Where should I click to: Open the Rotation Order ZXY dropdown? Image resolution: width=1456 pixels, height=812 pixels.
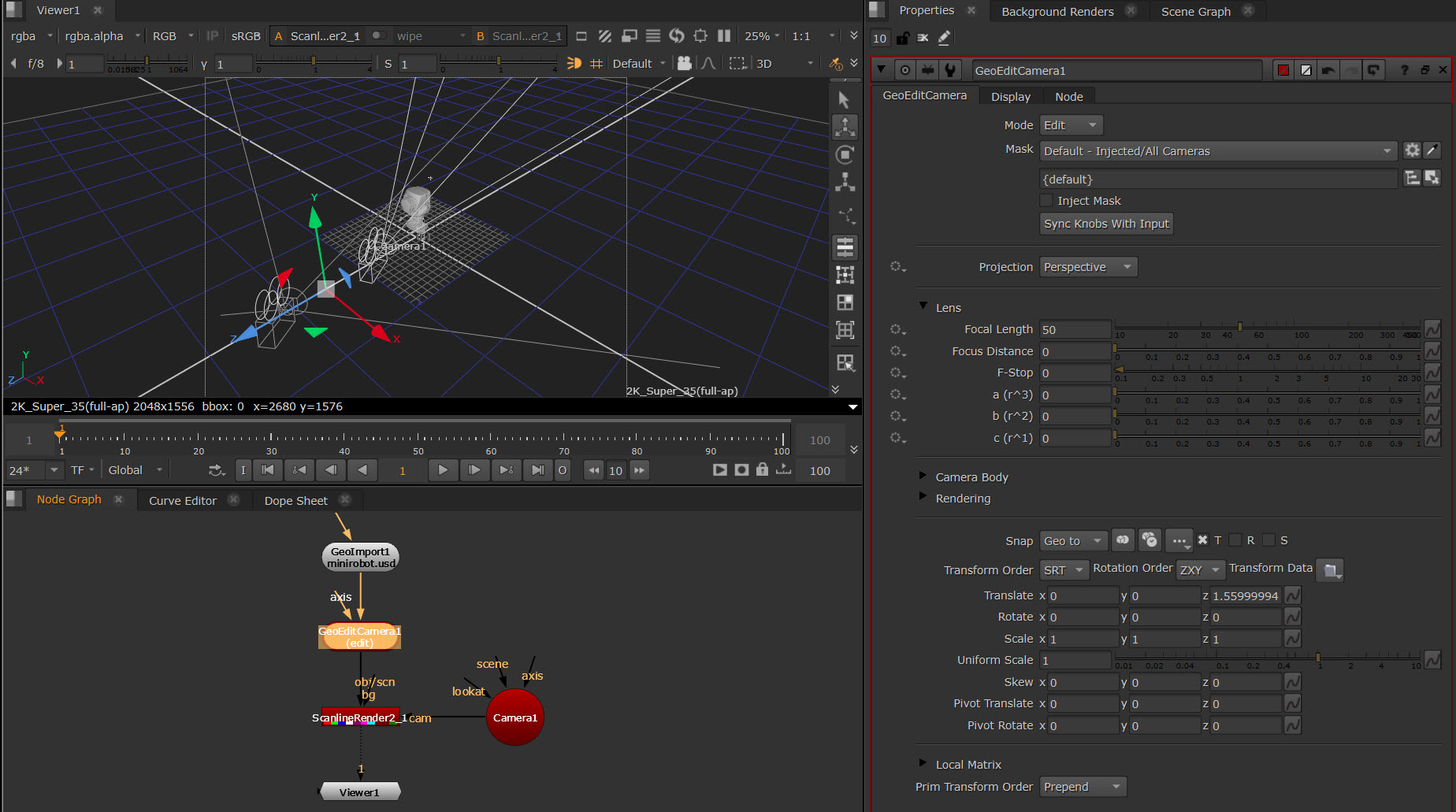click(x=1200, y=570)
